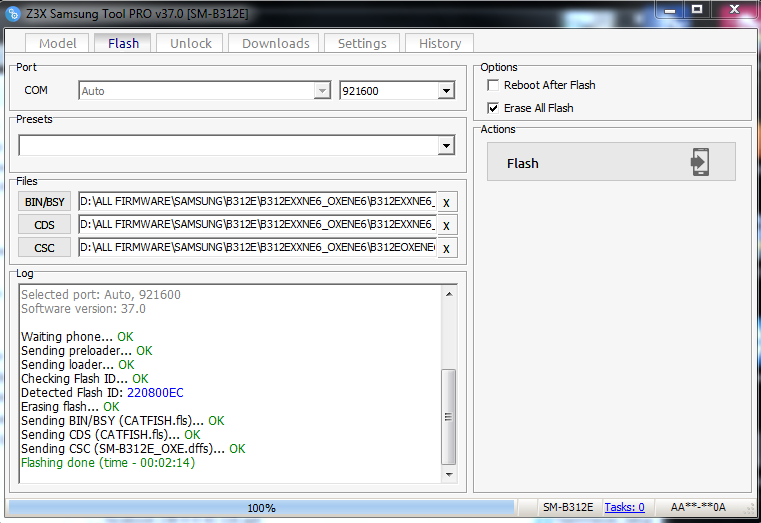Click the CDS file browse button
The height and width of the screenshot is (523, 761).
(45, 225)
